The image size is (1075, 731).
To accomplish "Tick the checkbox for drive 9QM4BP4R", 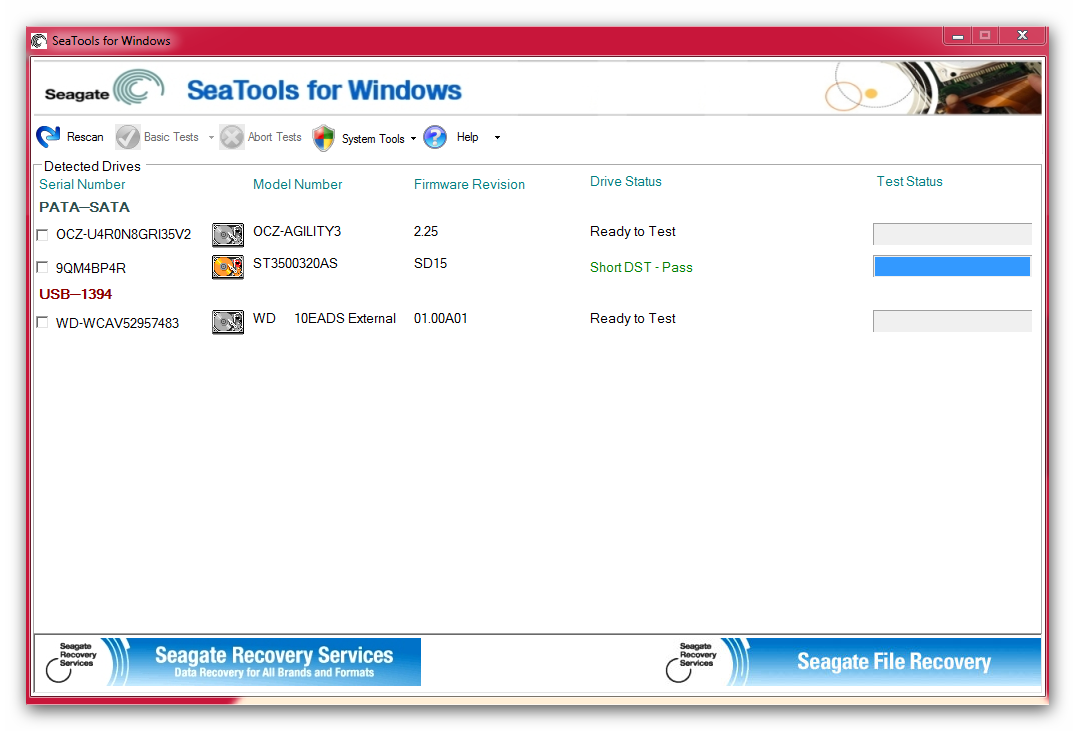I will [x=43, y=267].
